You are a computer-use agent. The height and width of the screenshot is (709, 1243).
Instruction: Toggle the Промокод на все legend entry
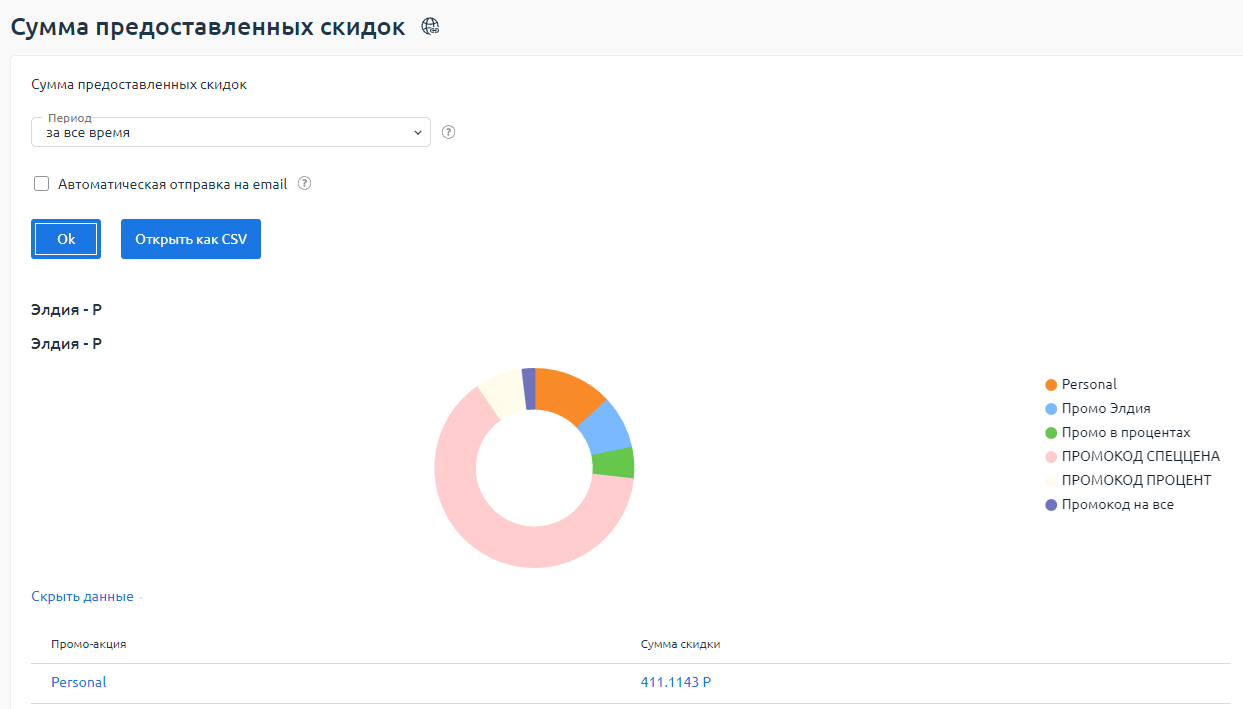pyautogui.click(x=1117, y=505)
